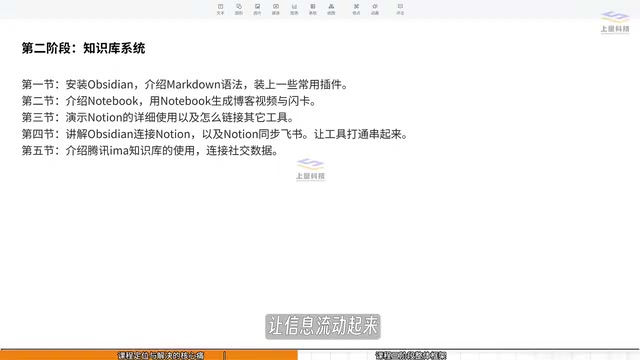Open the 媒体 media insert icon
Screen dimensions: 640x360
pos(276,9)
